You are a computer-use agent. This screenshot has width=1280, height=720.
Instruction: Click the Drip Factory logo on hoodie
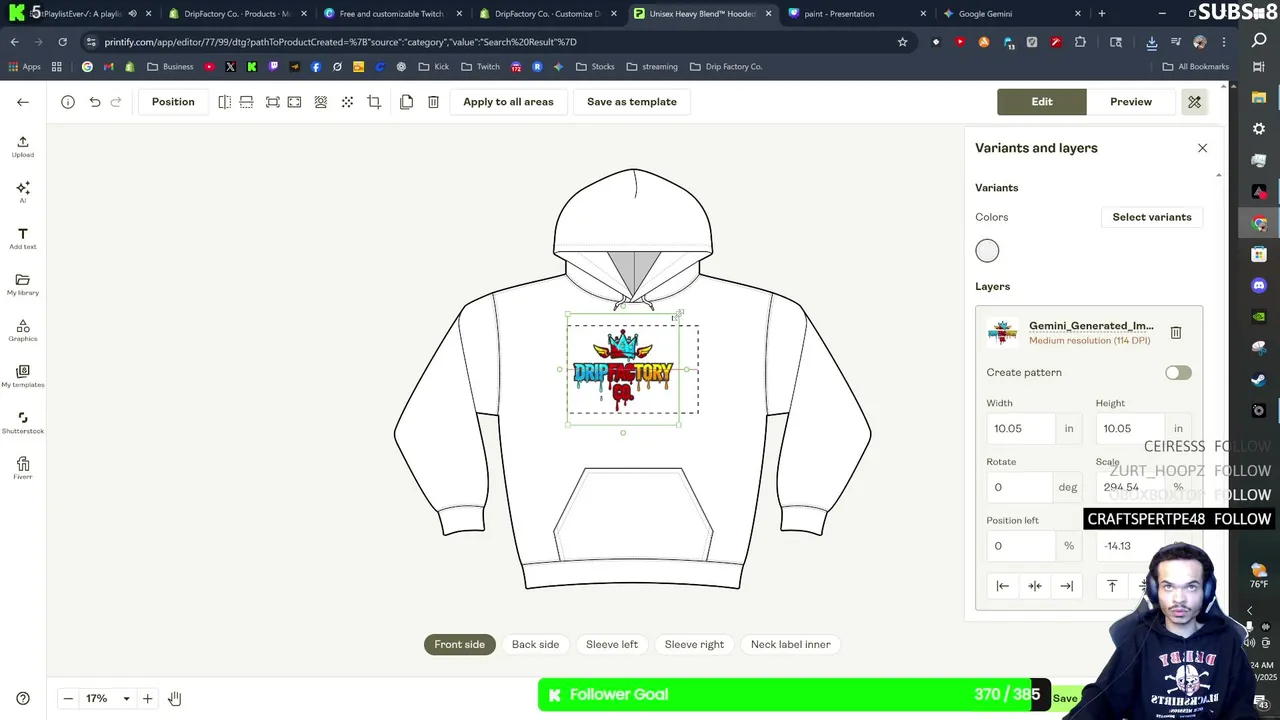pos(623,370)
